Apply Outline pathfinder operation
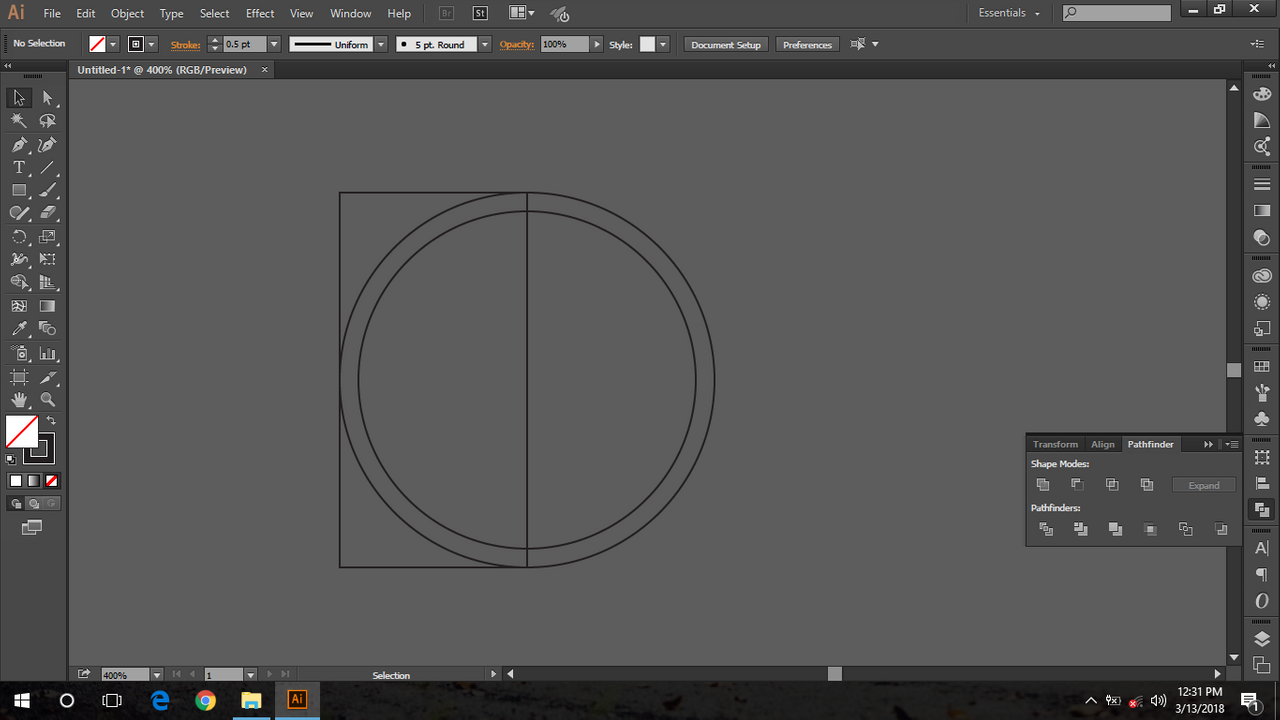Image resolution: width=1280 pixels, height=720 pixels. point(1186,529)
